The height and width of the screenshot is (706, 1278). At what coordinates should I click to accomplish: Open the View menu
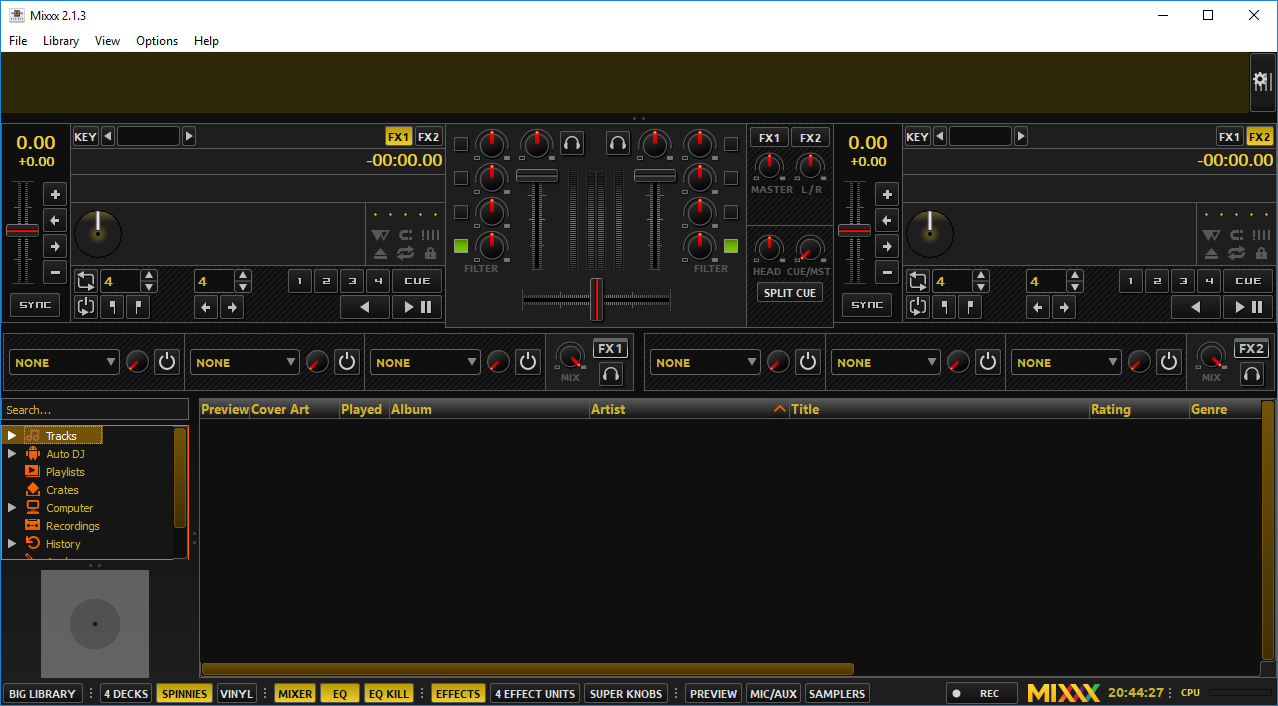(107, 41)
